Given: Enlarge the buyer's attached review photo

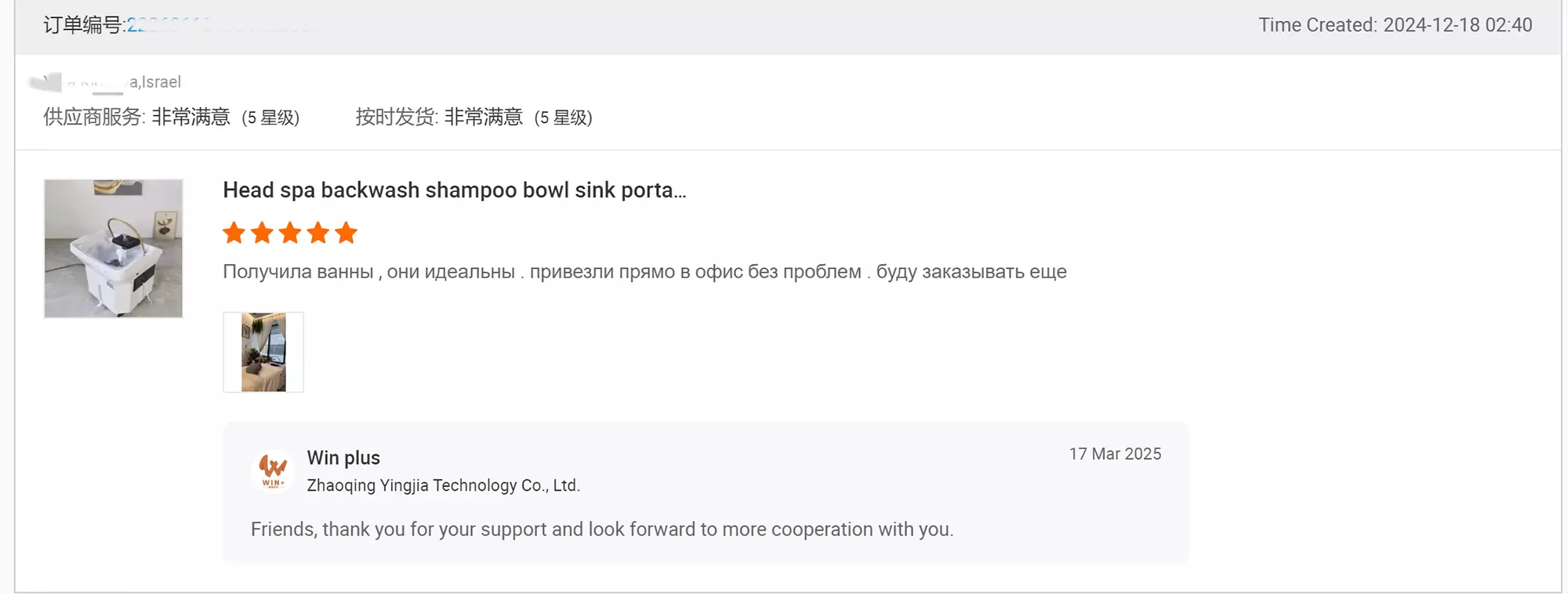Looking at the screenshot, I should coord(263,352).
